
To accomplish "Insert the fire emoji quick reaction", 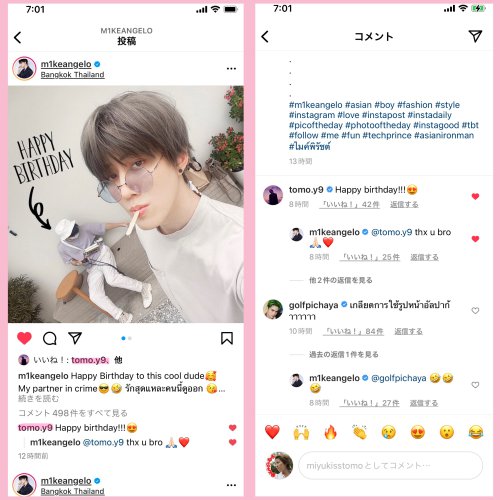I will pyautogui.click(x=330, y=432).
